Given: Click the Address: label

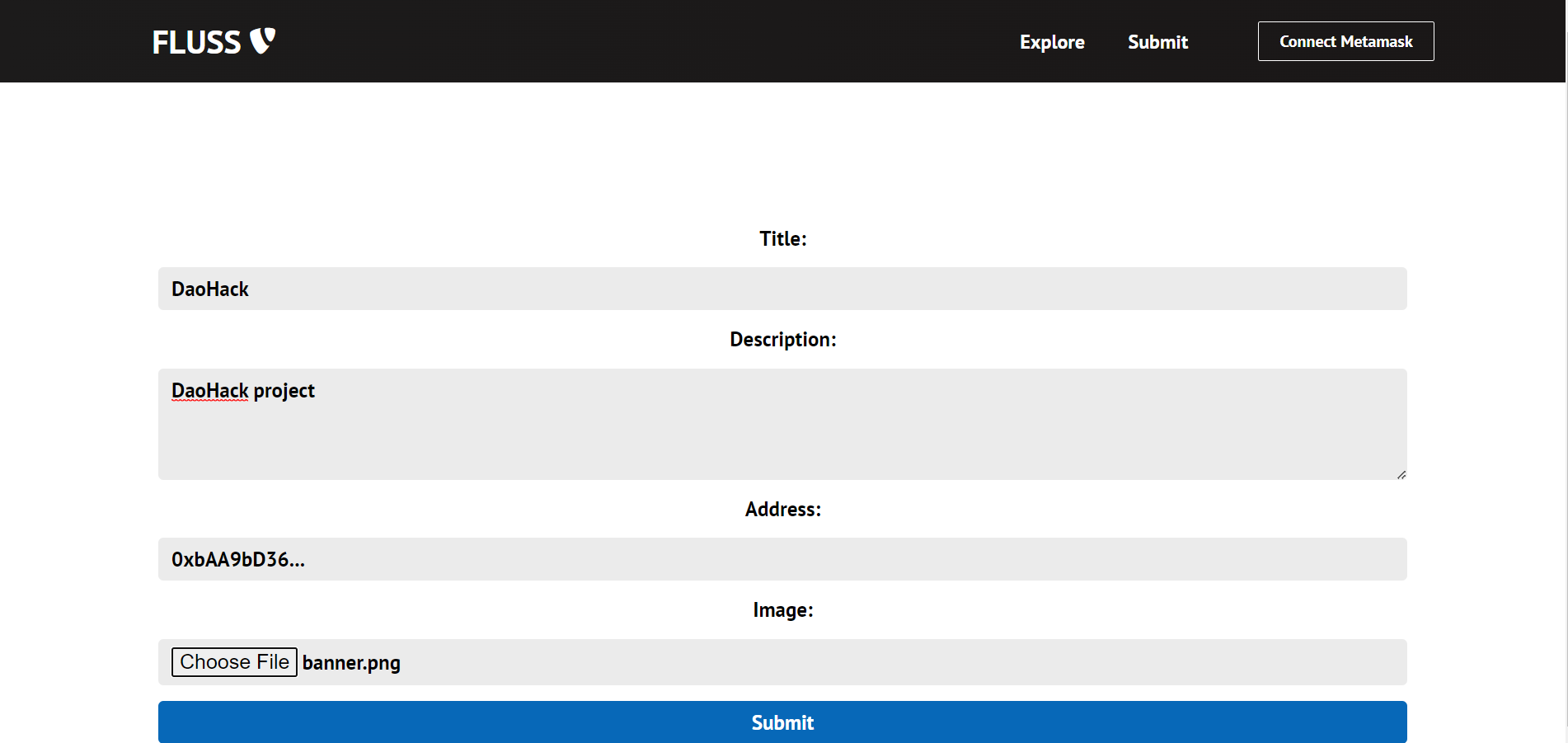Looking at the screenshot, I should point(782,509).
